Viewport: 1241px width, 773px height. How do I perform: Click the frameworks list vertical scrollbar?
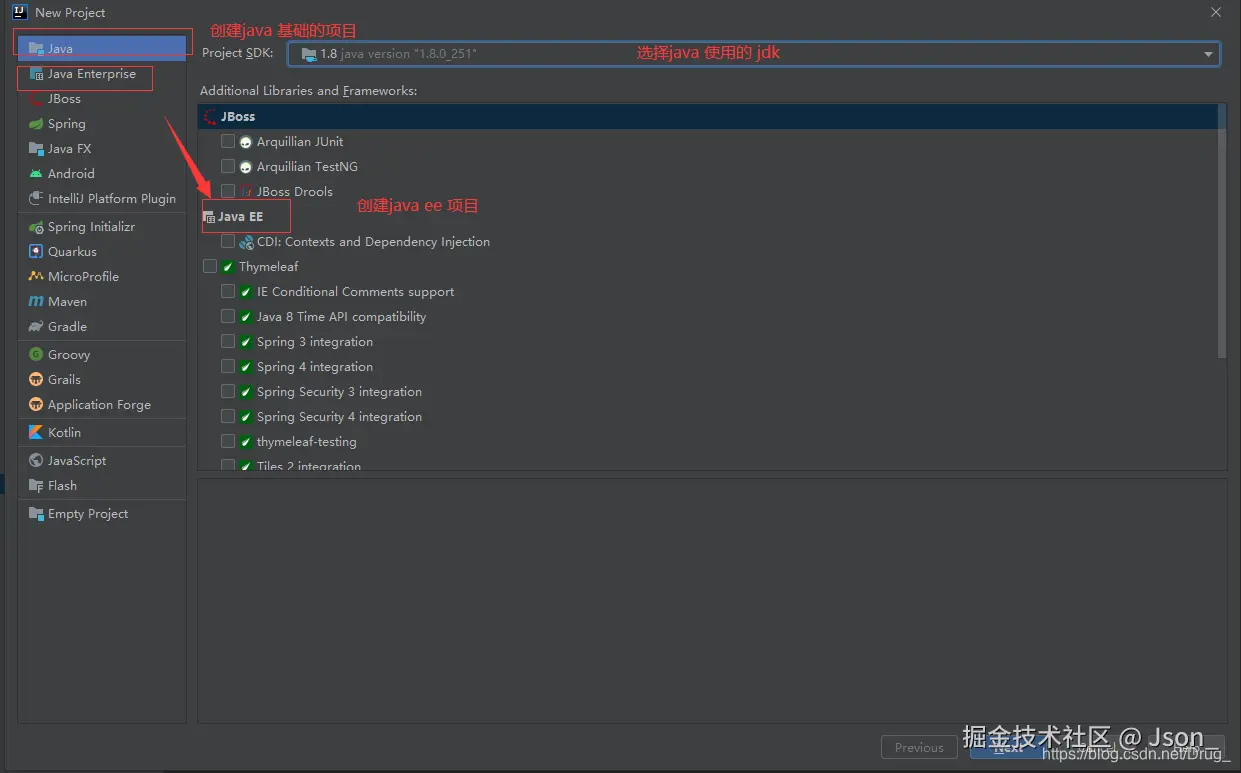coord(1222,232)
